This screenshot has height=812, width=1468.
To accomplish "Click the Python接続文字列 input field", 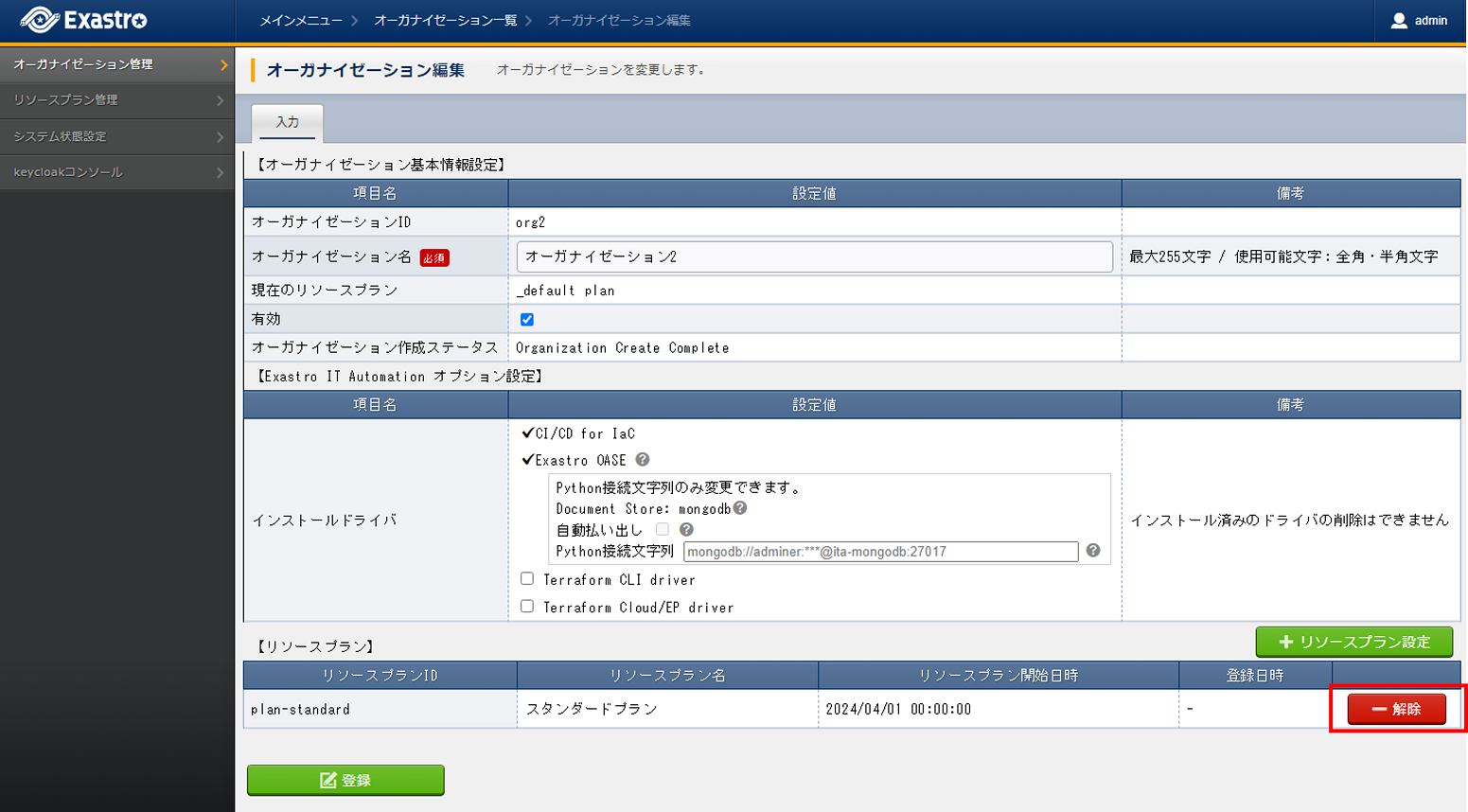I will (x=880, y=552).
